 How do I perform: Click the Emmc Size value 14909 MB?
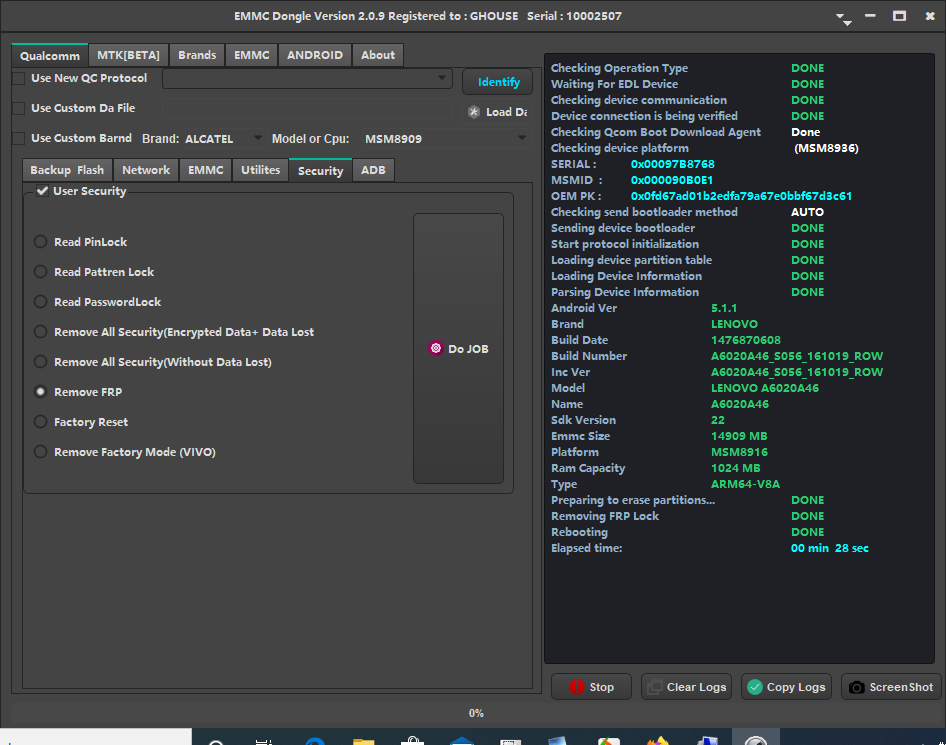point(739,436)
